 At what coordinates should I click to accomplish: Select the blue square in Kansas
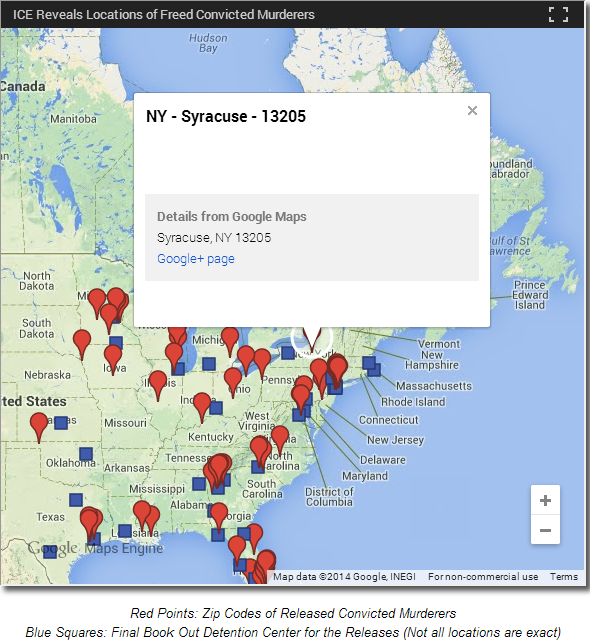61,423
